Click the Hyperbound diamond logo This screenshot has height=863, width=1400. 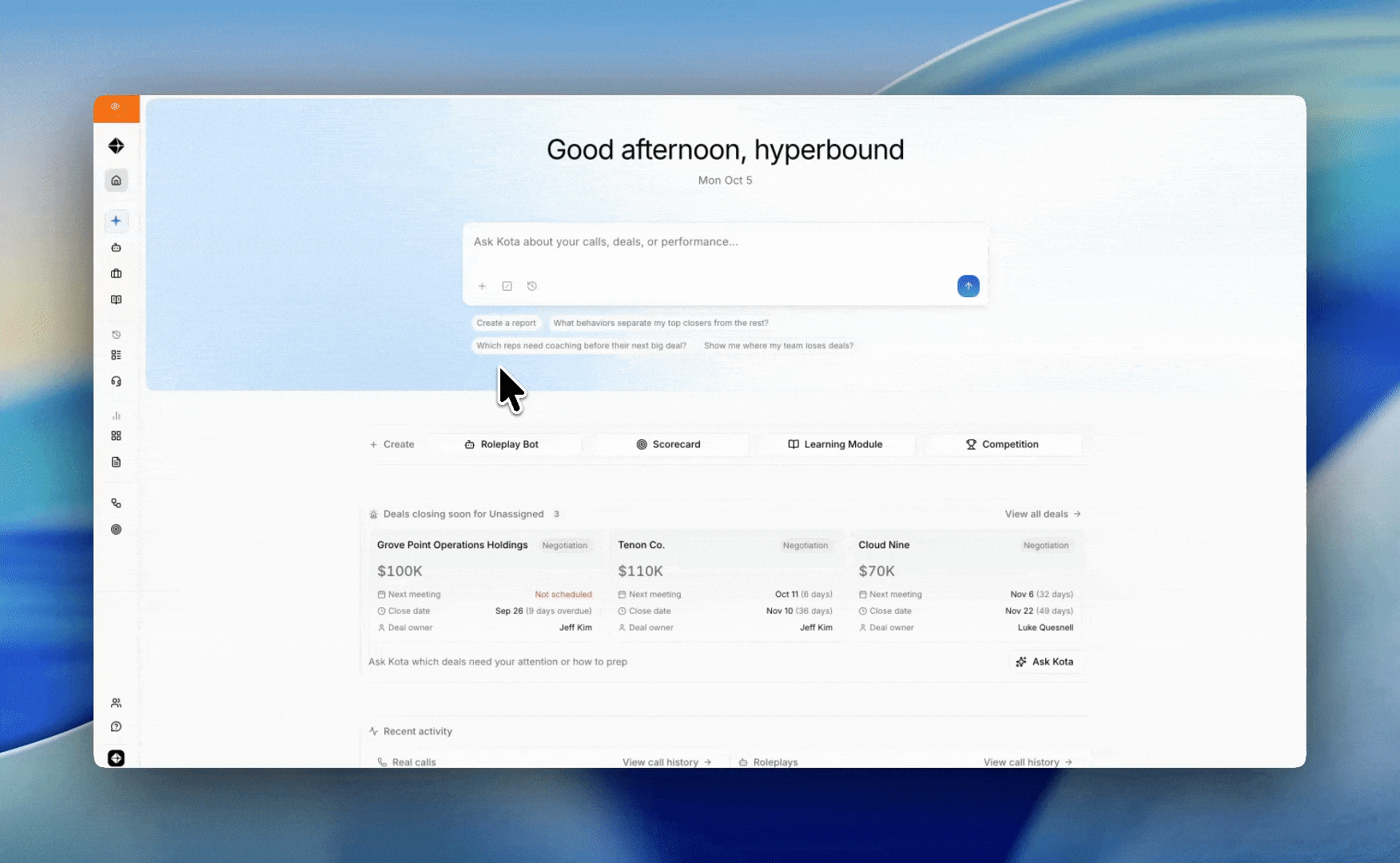(116, 145)
